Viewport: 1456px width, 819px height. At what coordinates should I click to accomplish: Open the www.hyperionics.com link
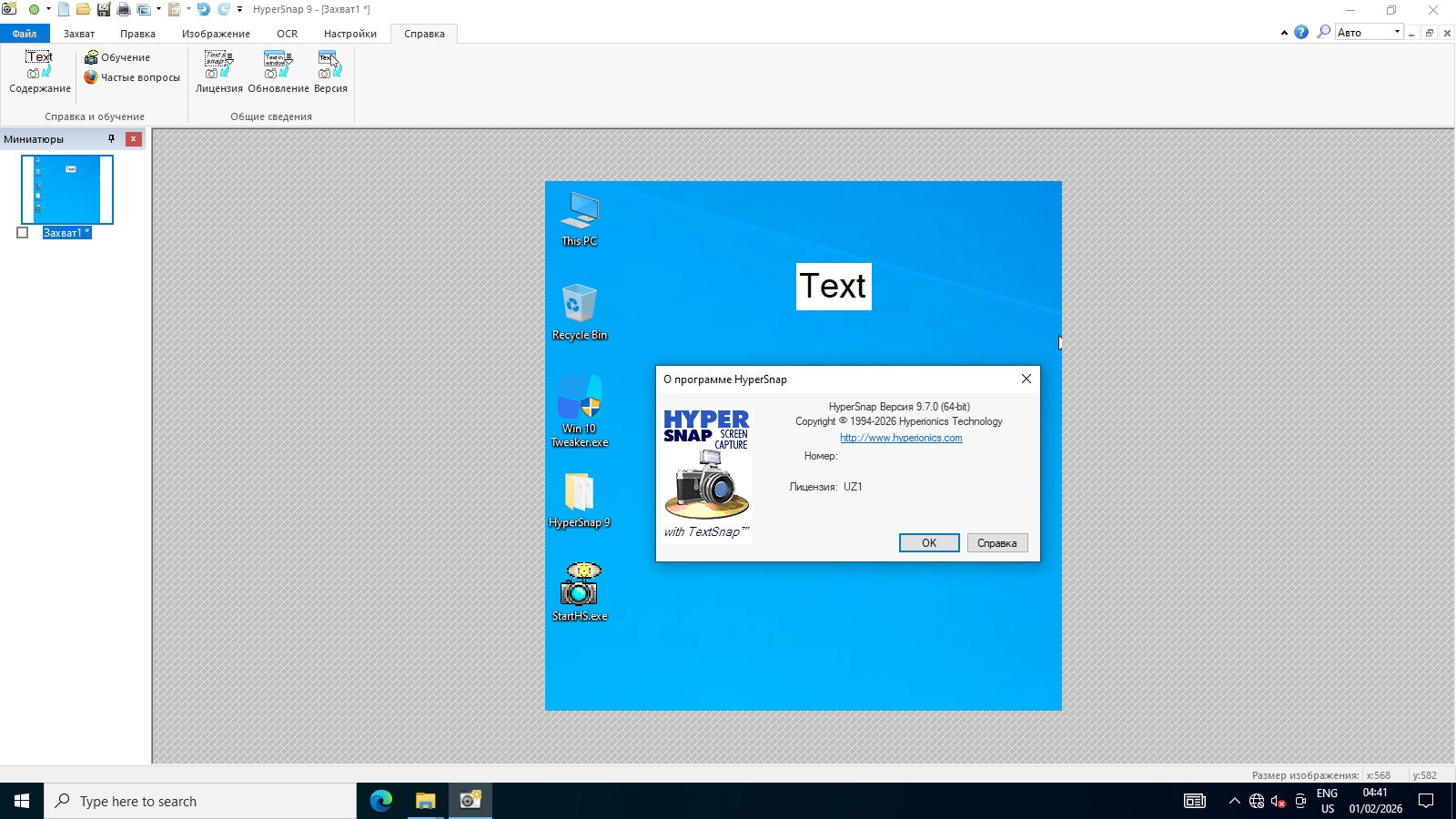(x=901, y=438)
